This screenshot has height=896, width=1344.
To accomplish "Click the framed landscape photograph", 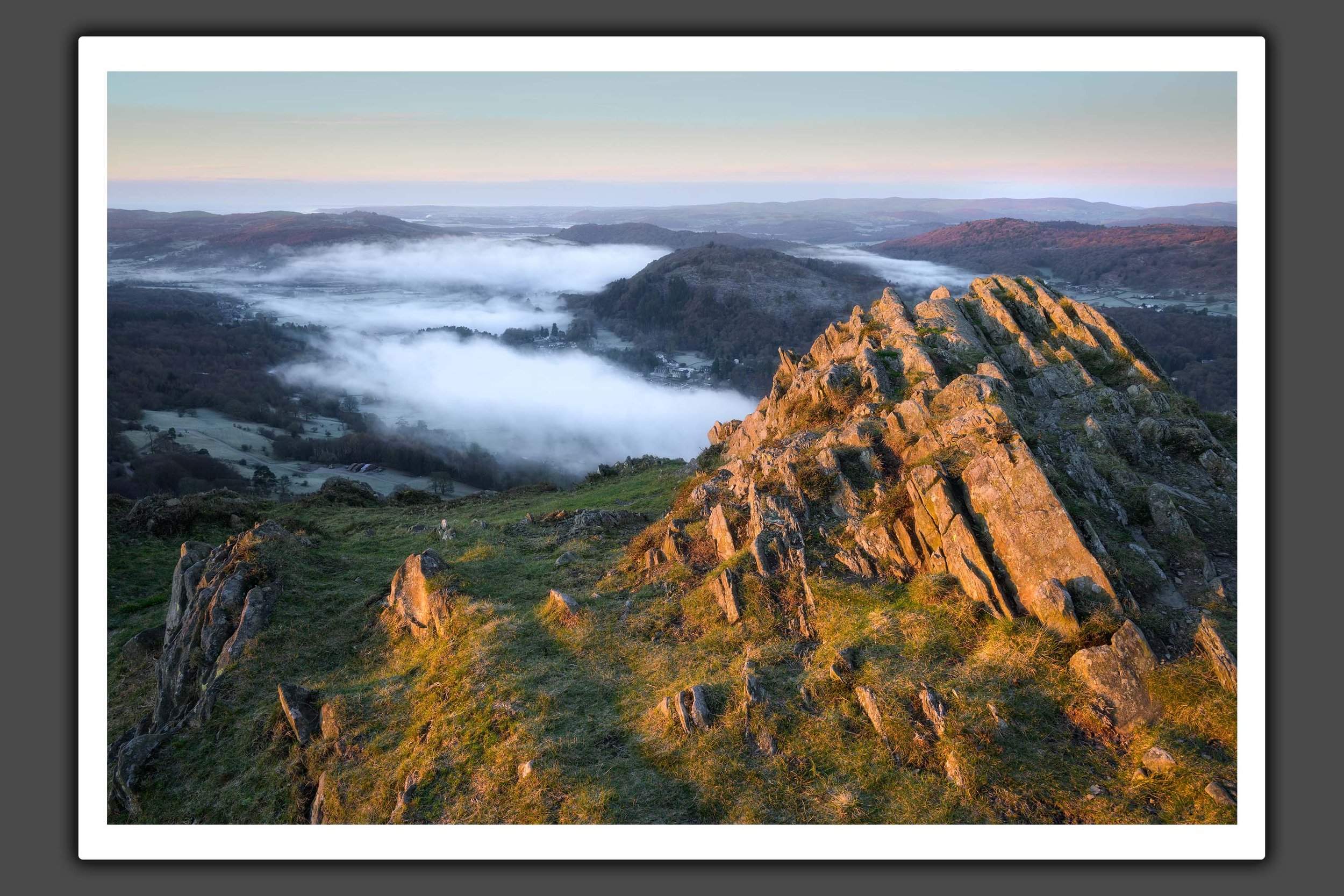I will 672,447.
